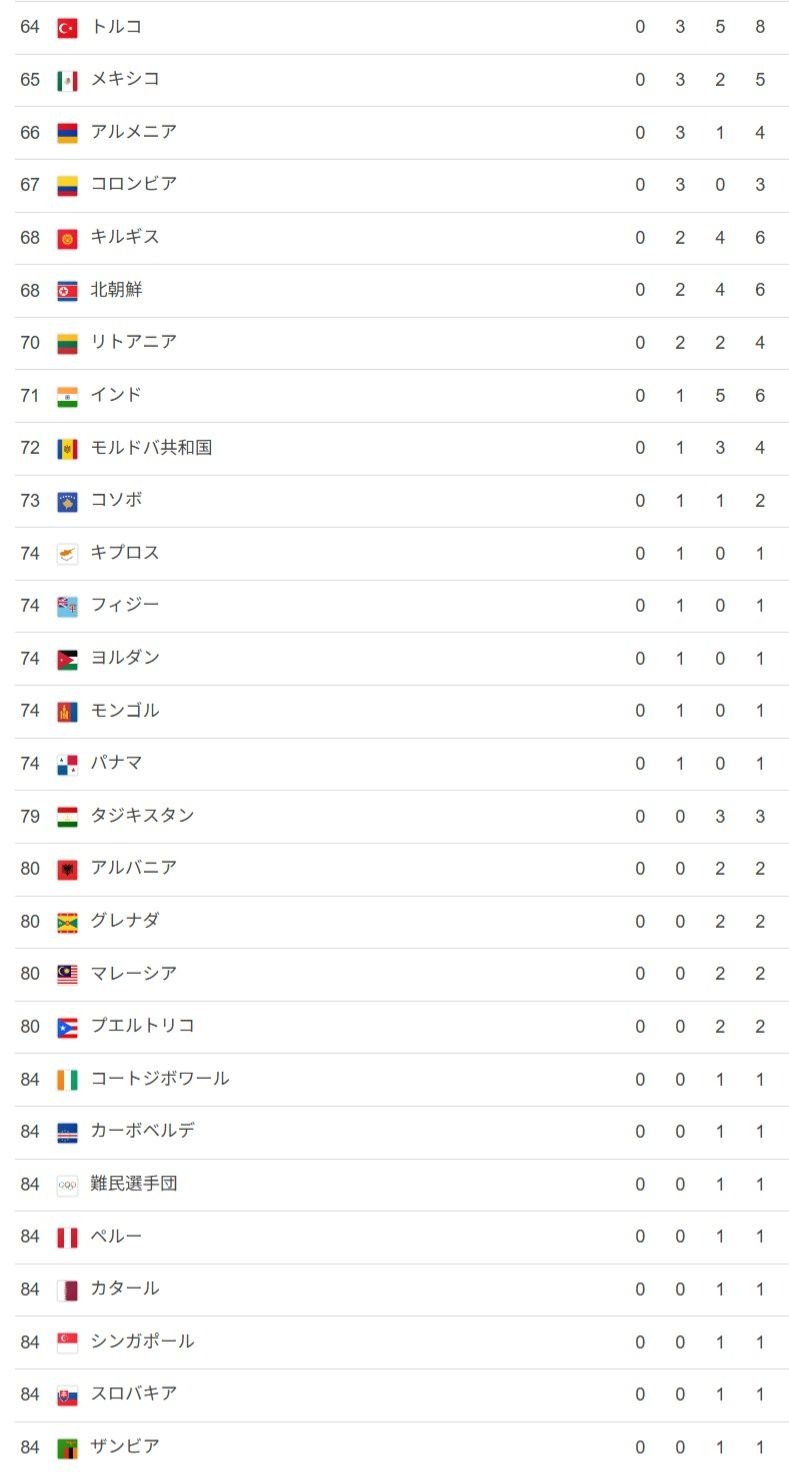Click the Turkey flag icon

67,28
